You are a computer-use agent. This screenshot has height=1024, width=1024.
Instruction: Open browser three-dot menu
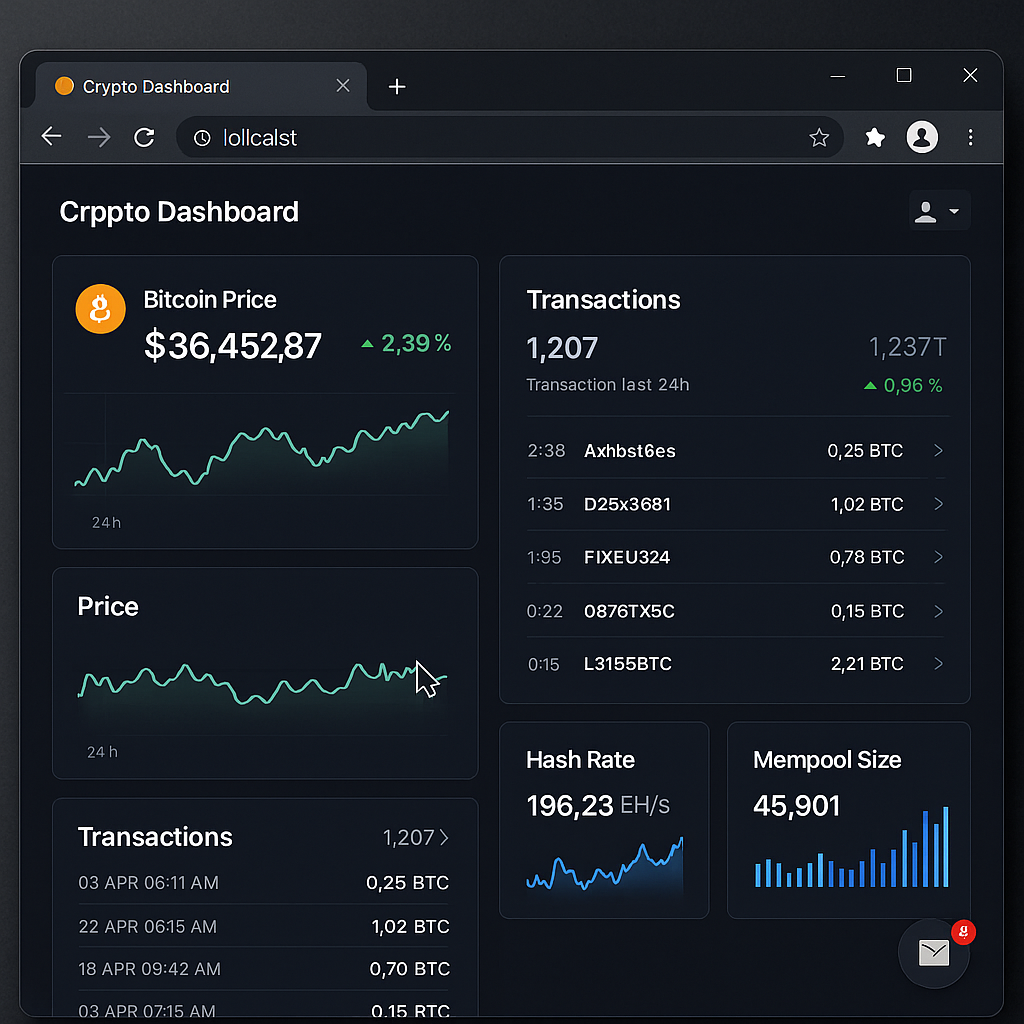970,137
